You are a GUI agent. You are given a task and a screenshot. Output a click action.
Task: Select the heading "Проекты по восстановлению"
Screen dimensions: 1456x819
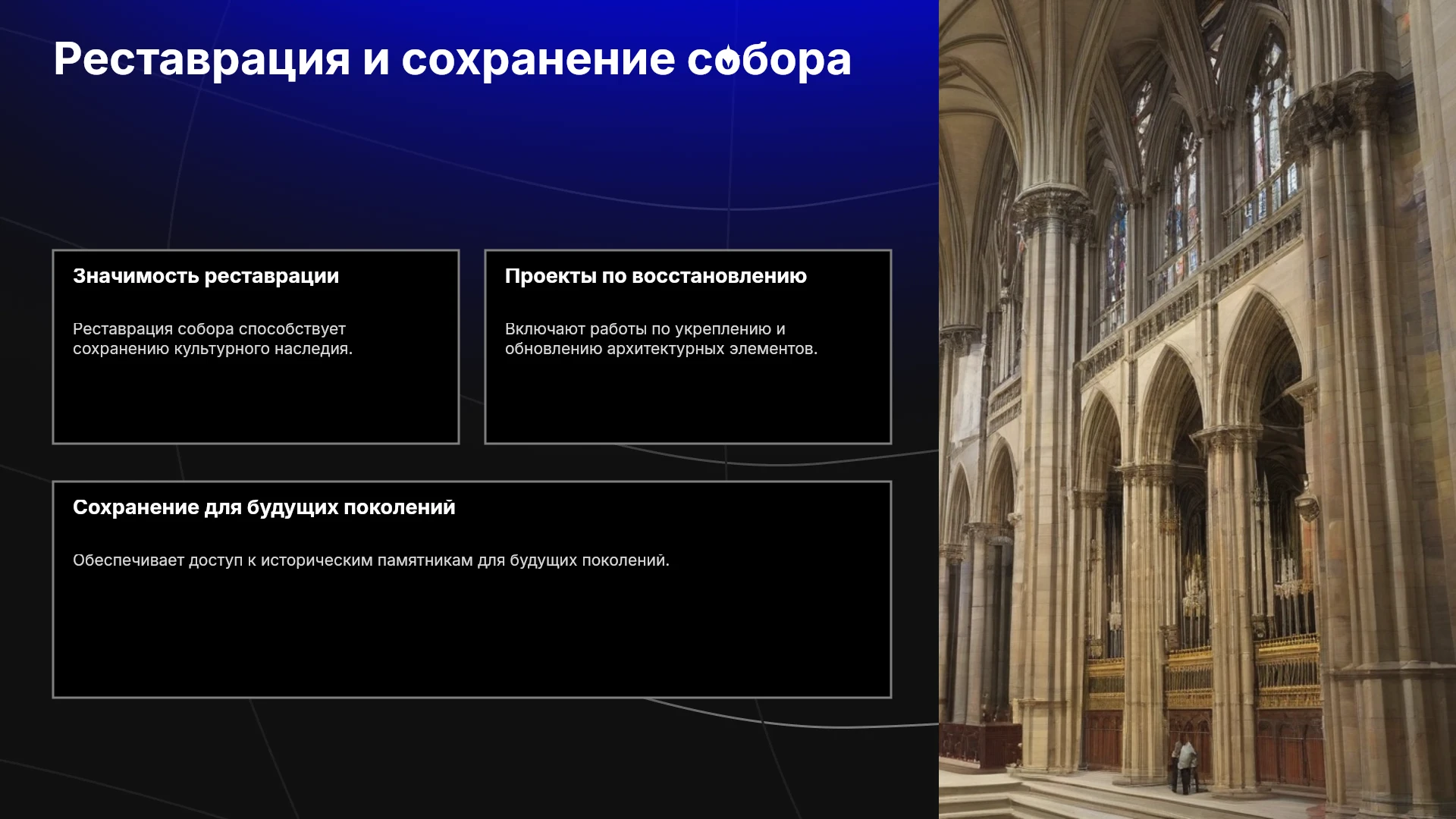656,276
